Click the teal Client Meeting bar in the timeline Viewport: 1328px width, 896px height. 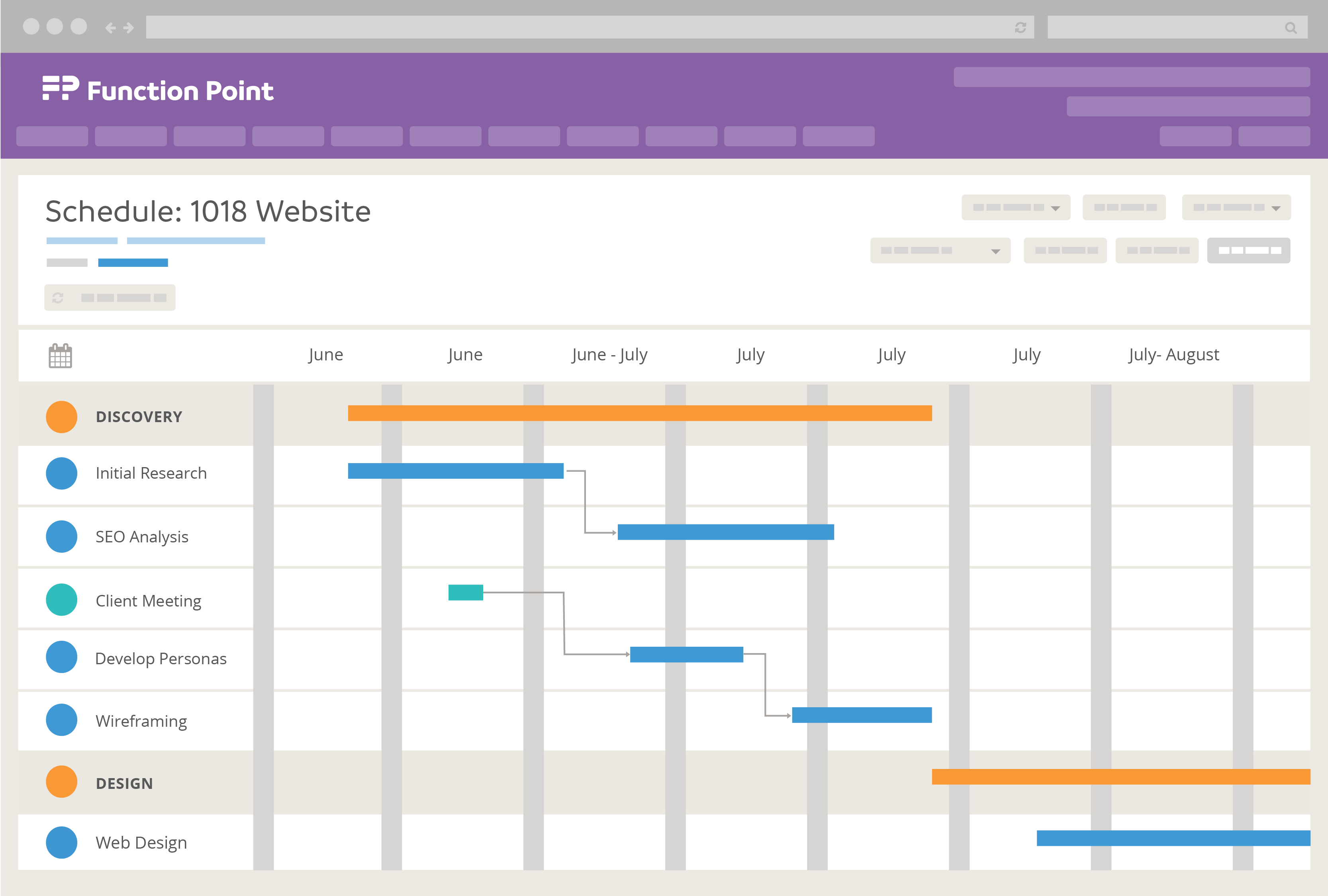tap(466, 593)
